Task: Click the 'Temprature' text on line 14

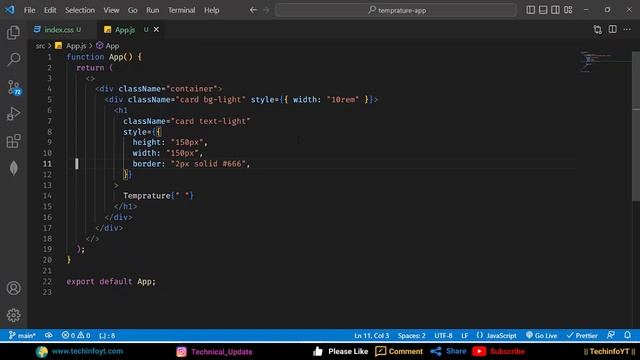Action: pyautogui.click(x=147, y=196)
